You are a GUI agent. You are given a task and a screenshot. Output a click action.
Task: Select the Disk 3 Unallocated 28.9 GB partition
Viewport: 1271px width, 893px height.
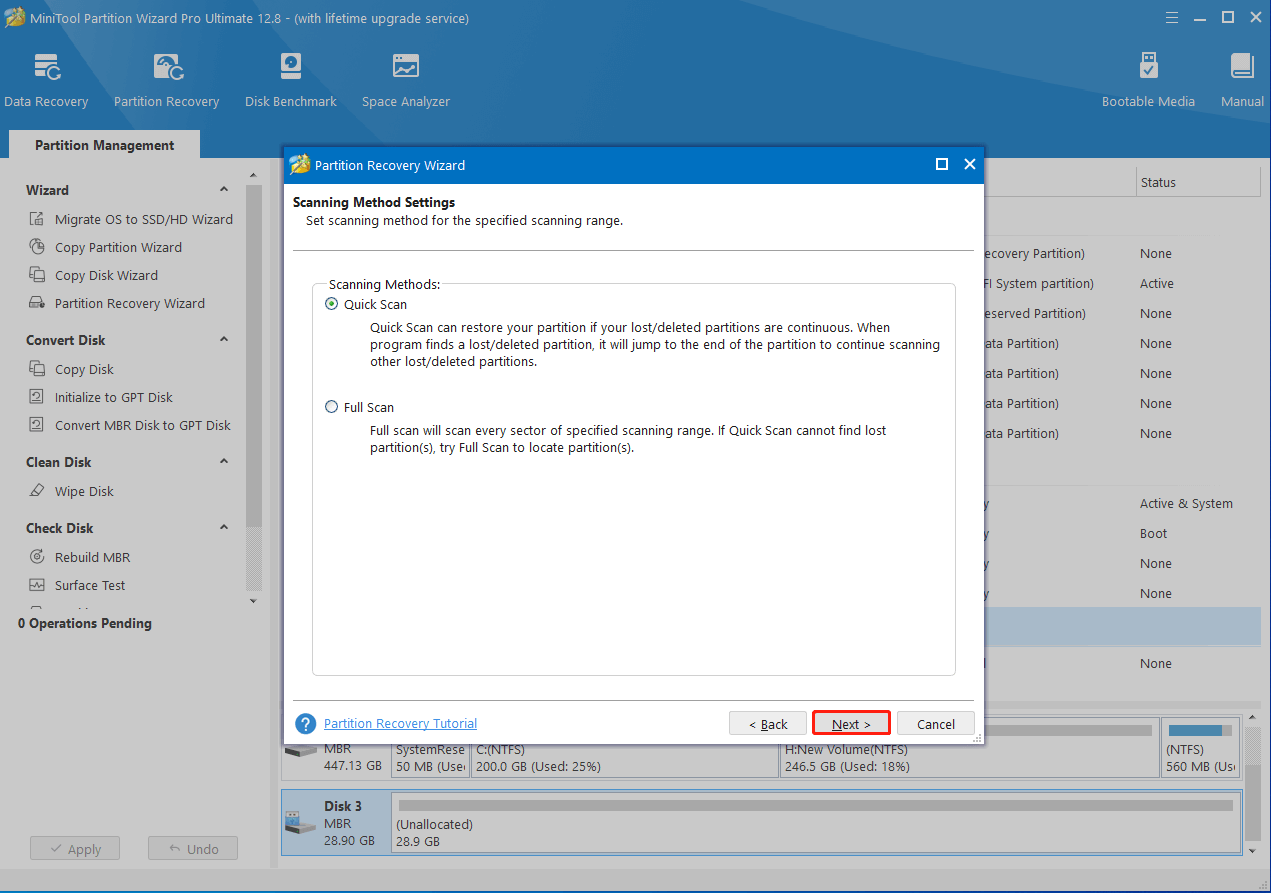tap(817, 824)
